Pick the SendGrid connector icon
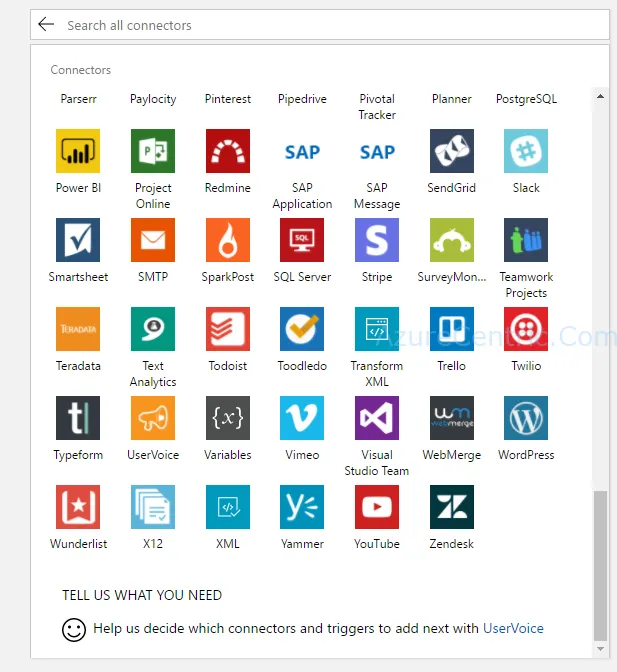The image size is (617, 672). coord(452,151)
